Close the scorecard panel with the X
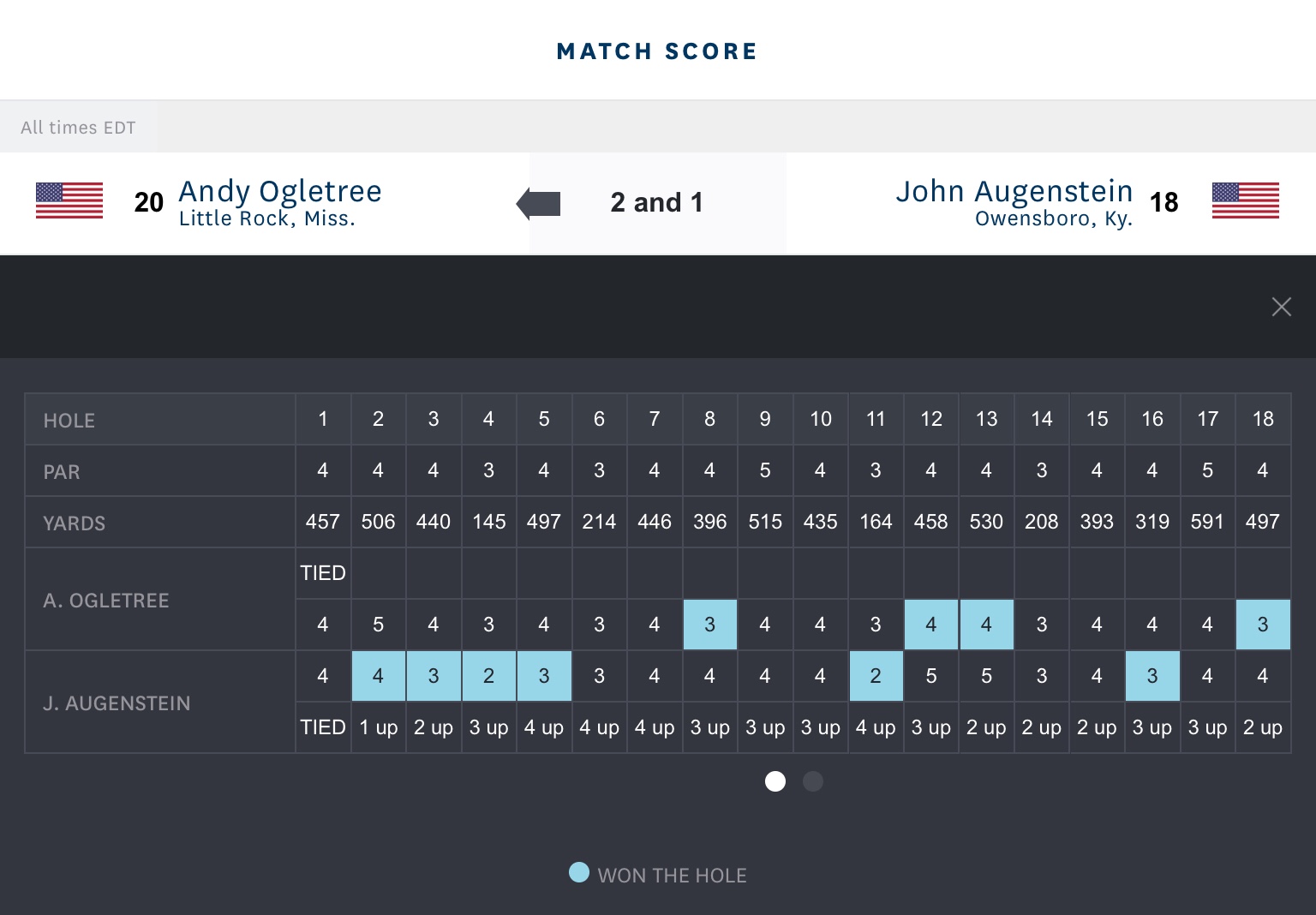 click(x=1281, y=307)
